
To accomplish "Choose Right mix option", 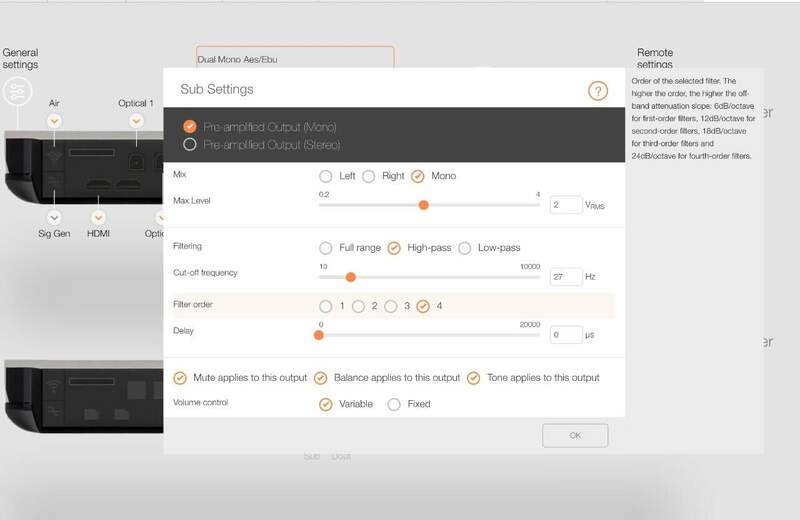I will (x=368, y=176).
